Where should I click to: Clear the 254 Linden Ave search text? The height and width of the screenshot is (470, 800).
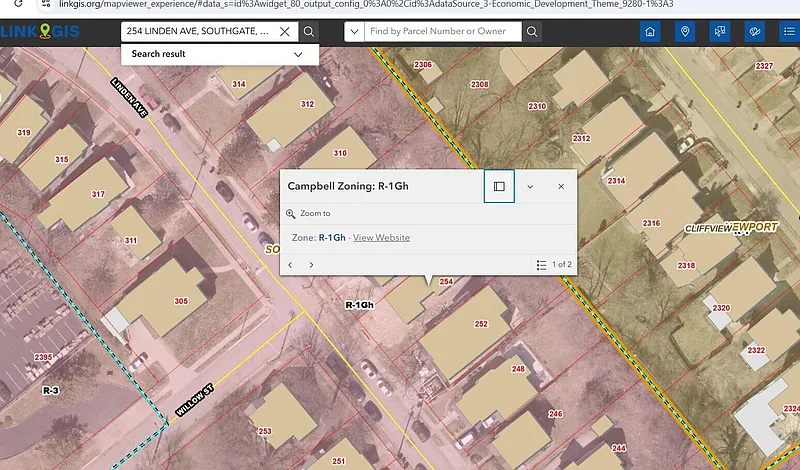pyautogui.click(x=285, y=32)
